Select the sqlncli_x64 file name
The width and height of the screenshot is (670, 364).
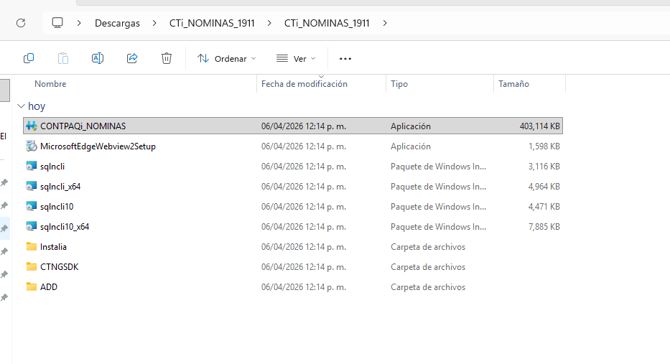(x=60, y=186)
